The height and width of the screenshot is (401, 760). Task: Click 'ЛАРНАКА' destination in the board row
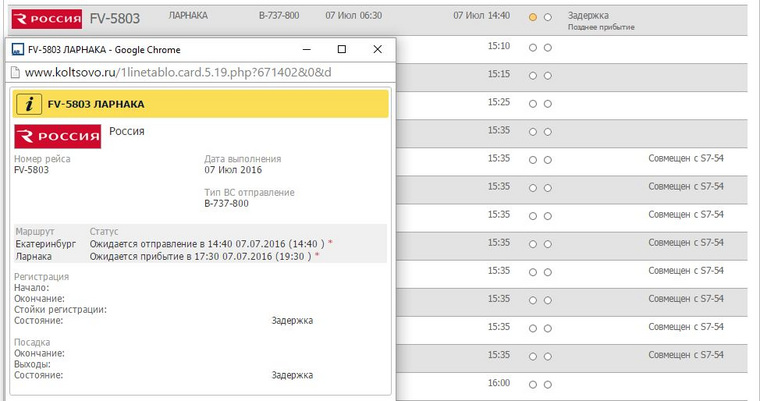click(x=188, y=16)
